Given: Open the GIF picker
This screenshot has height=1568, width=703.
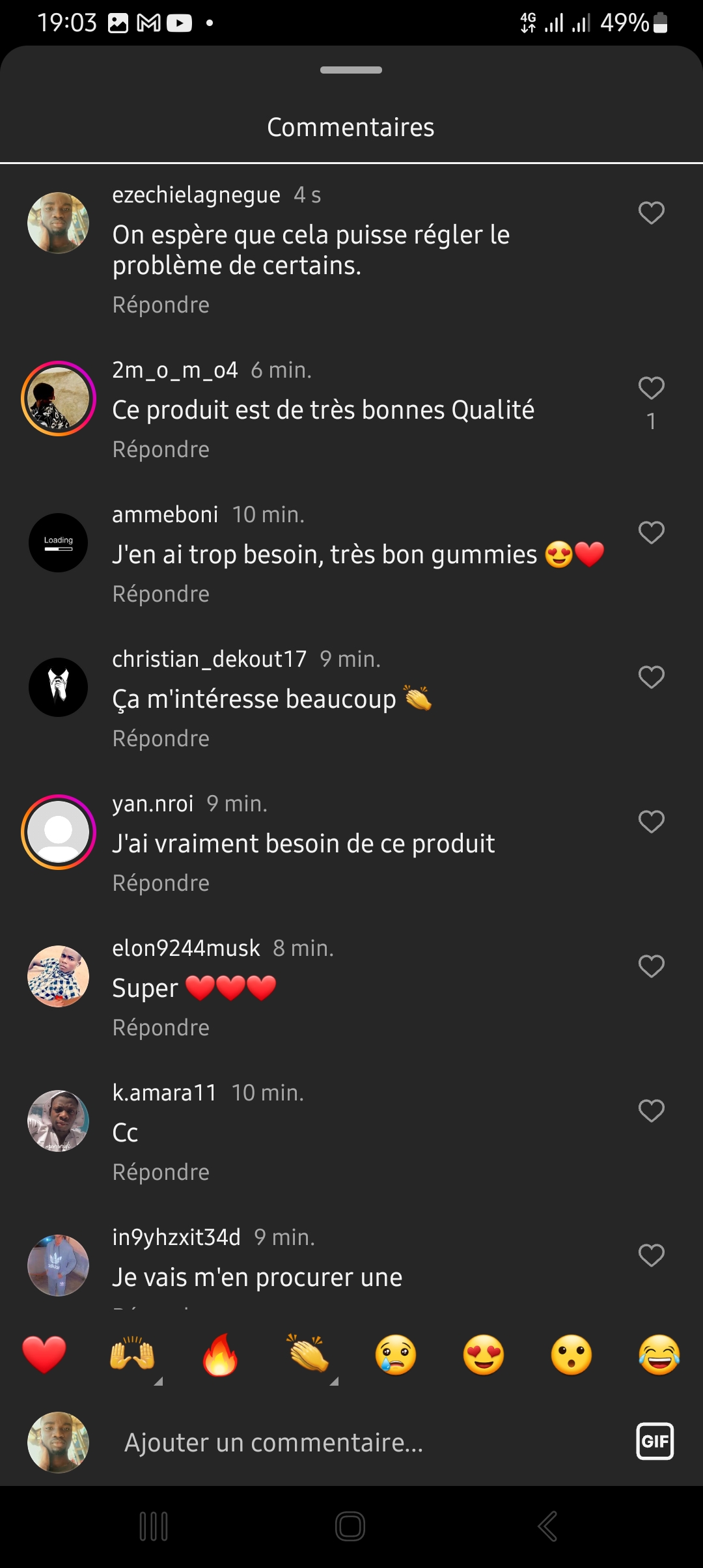Looking at the screenshot, I should click(655, 1442).
